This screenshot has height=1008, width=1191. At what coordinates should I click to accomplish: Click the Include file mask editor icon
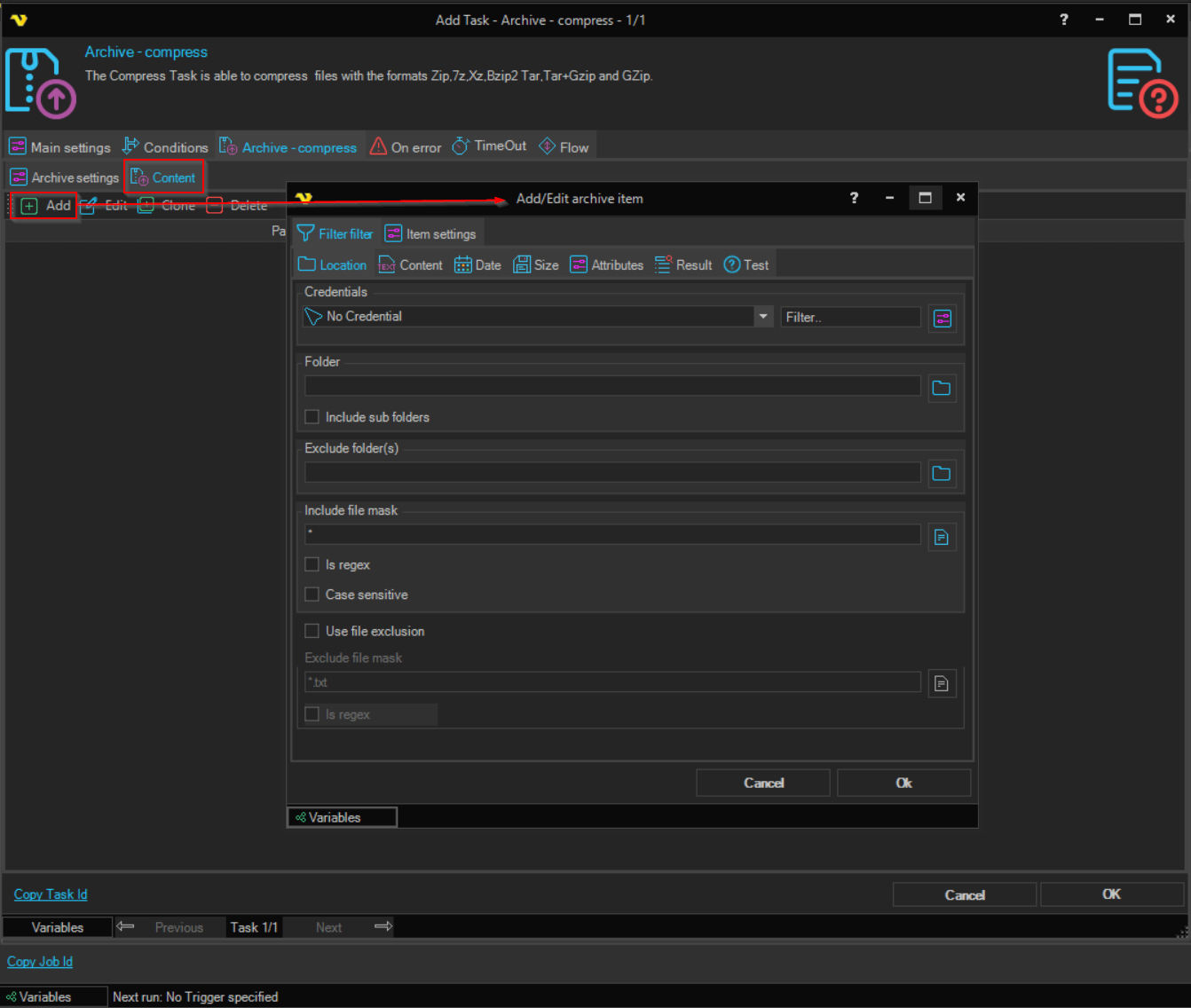[x=942, y=537]
